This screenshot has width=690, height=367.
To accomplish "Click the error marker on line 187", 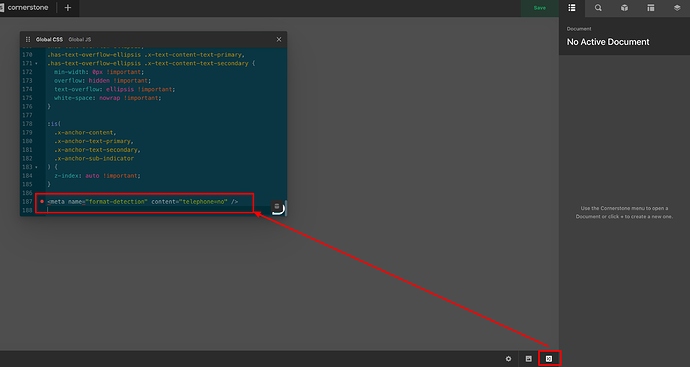I will [42, 202].
